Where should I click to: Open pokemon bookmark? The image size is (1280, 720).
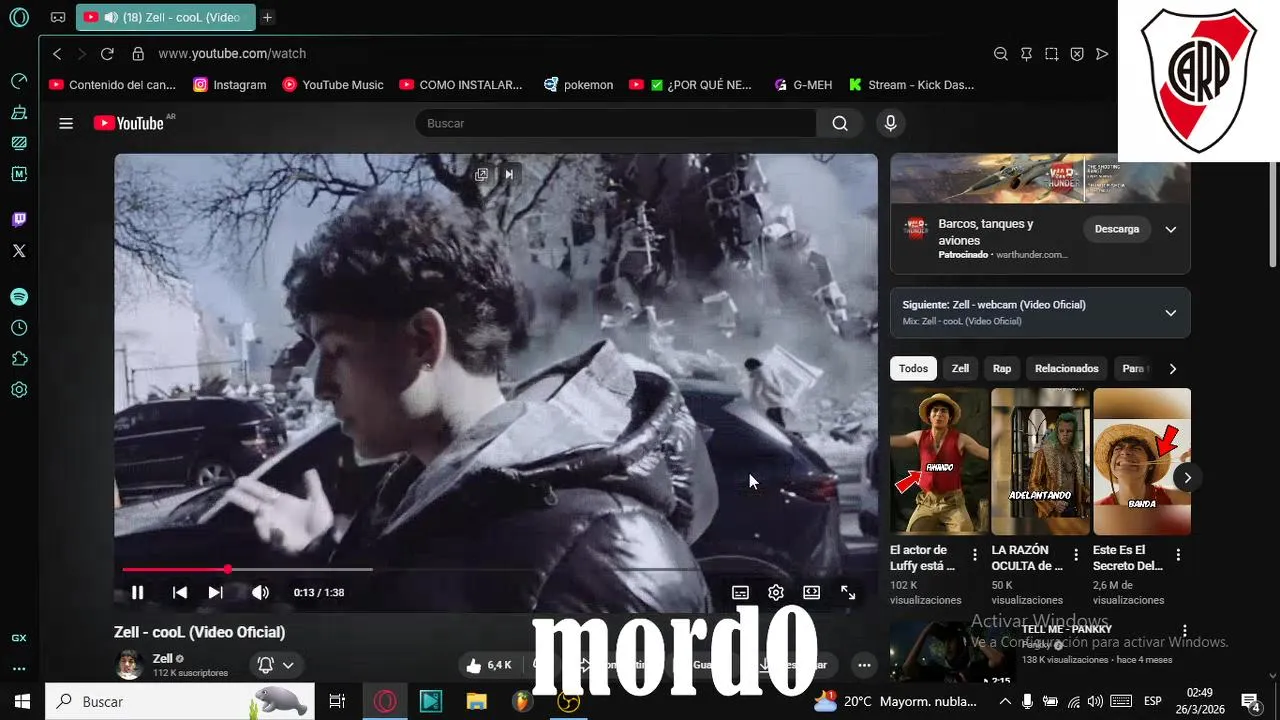coord(579,85)
